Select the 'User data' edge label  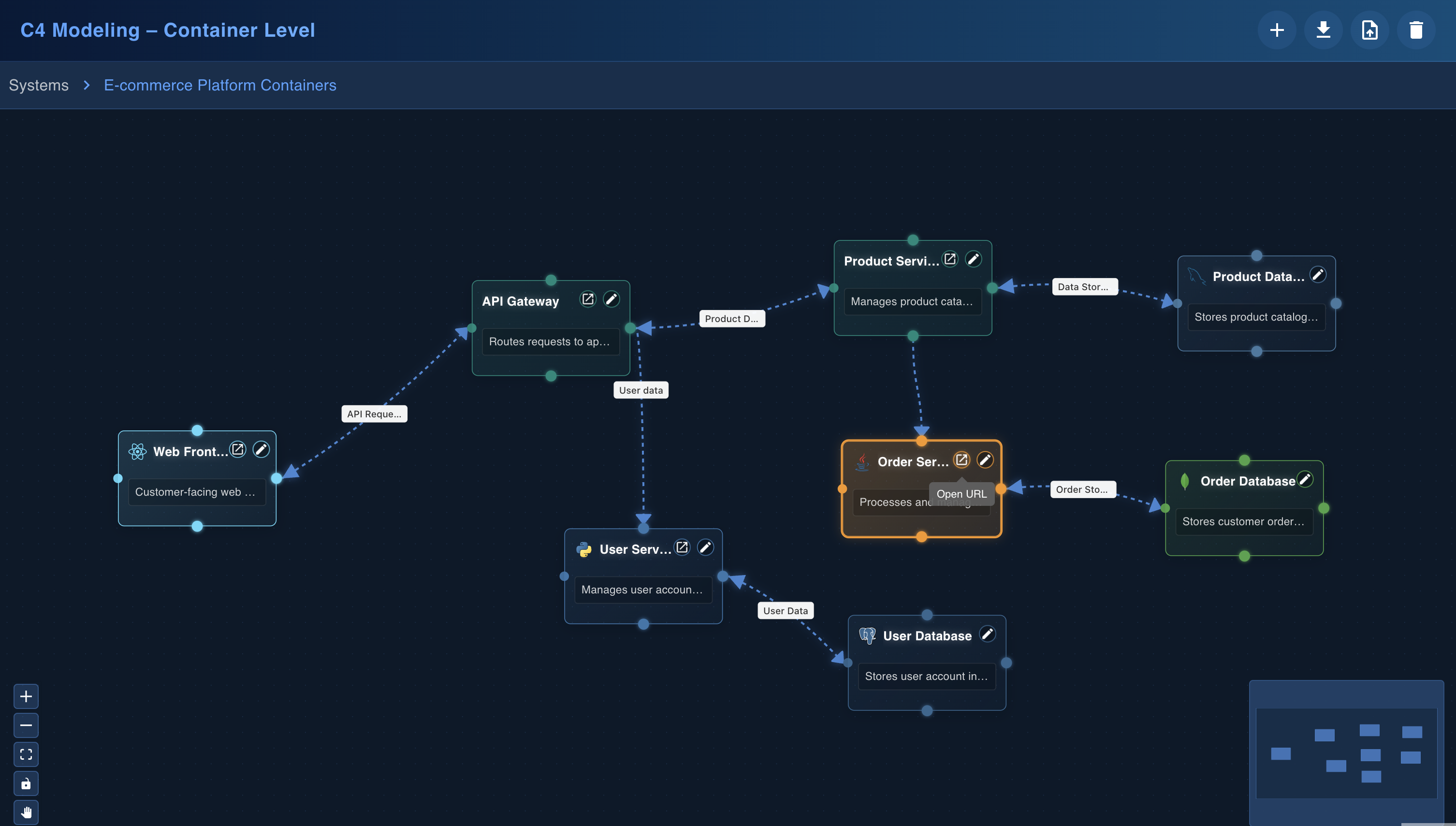coord(641,390)
